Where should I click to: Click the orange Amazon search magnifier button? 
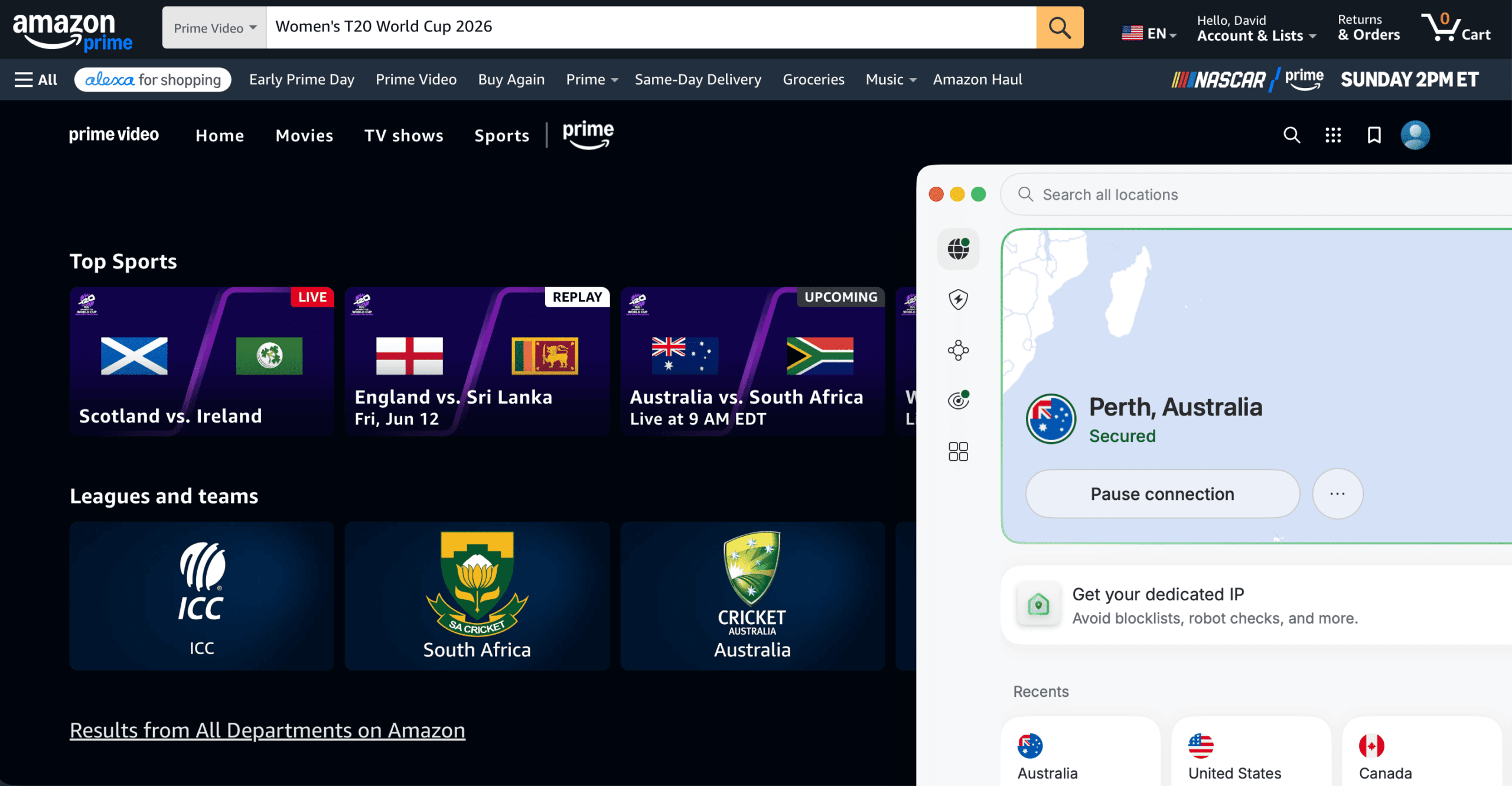(x=1060, y=27)
